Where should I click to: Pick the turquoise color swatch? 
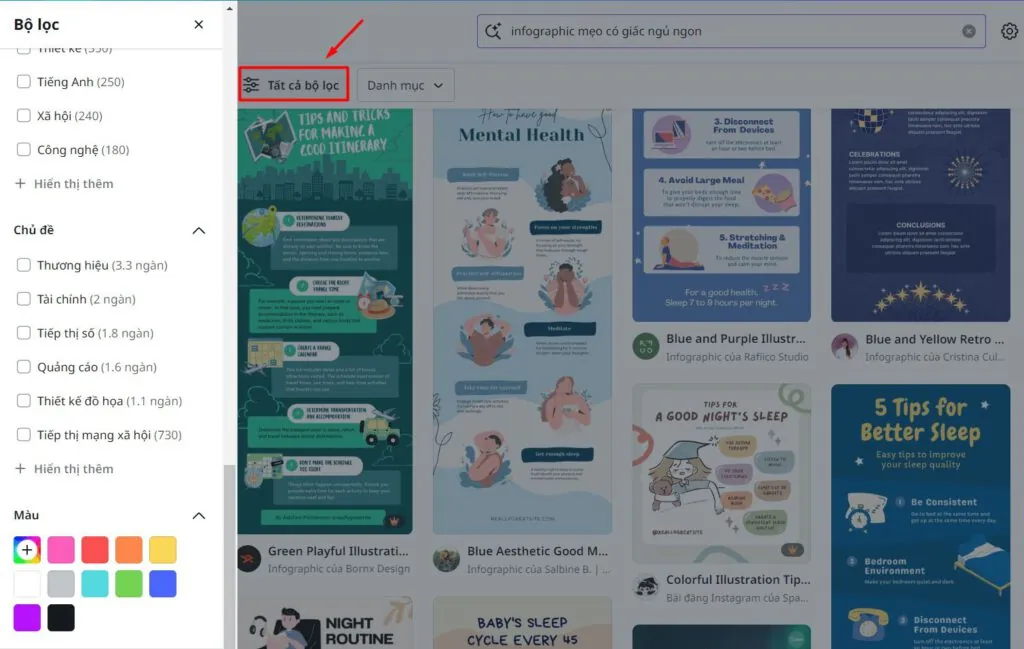coord(95,584)
